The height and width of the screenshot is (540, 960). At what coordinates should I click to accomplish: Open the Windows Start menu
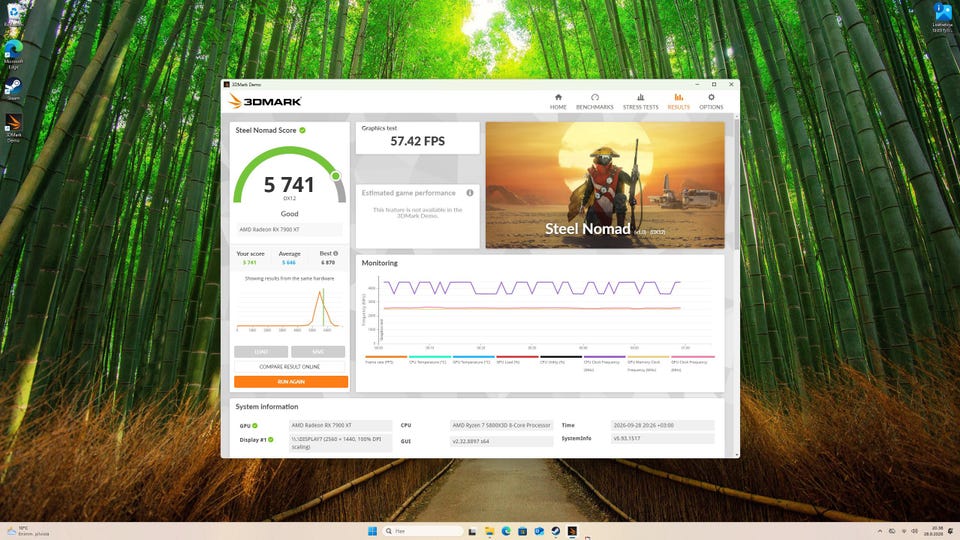[372, 531]
